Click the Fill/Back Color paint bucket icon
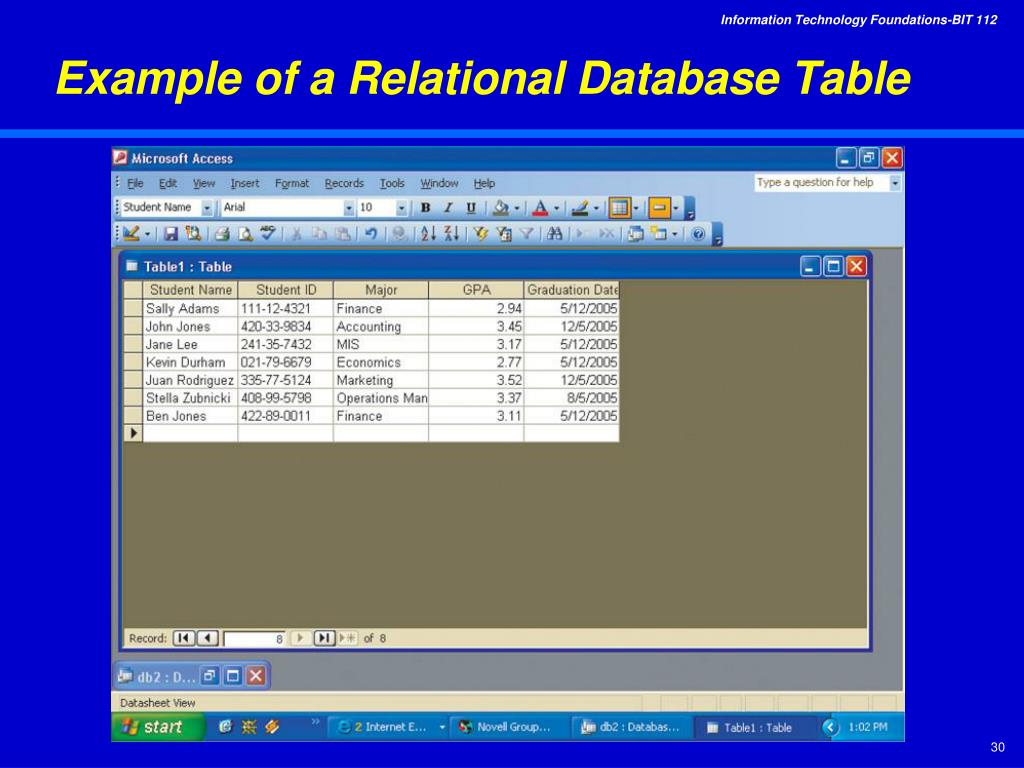The height and width of the screenshot is (768, 1024). click(501, 208)
